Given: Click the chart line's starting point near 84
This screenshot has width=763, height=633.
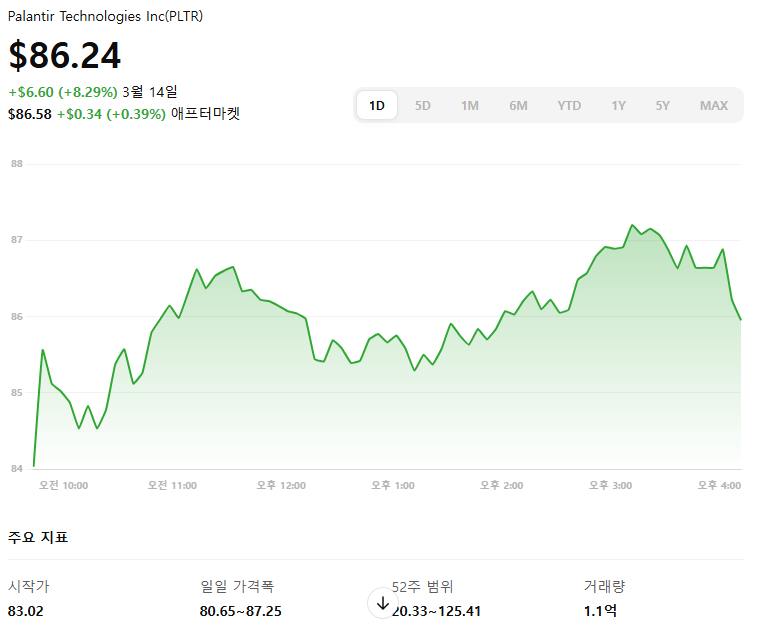Looking at the screenshot, I should click(x=34, y=466).
